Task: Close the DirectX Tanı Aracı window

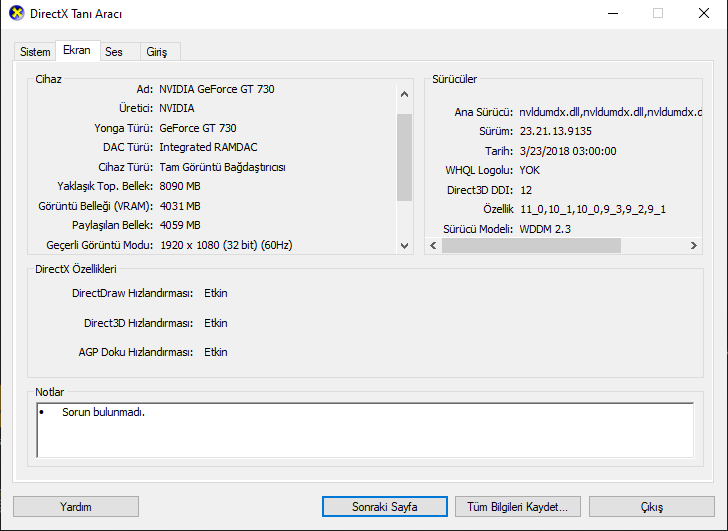Action: tap(704, 13)
